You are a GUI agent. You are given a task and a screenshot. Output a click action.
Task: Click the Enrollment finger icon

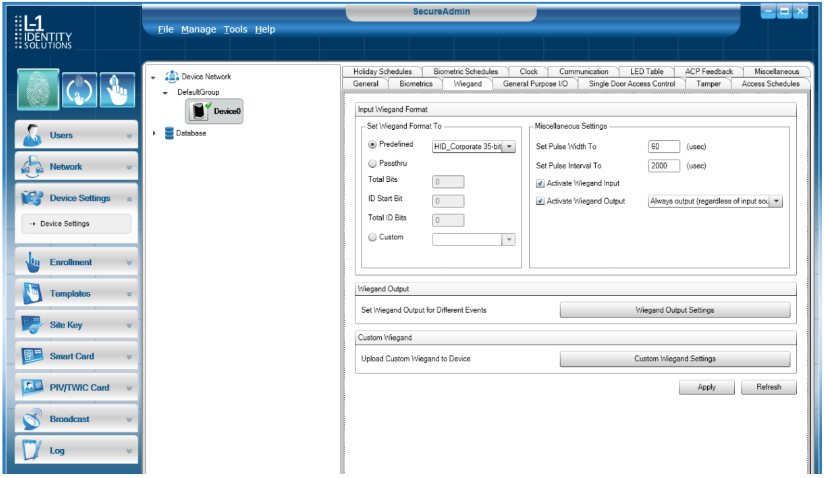tap(33, 262)
